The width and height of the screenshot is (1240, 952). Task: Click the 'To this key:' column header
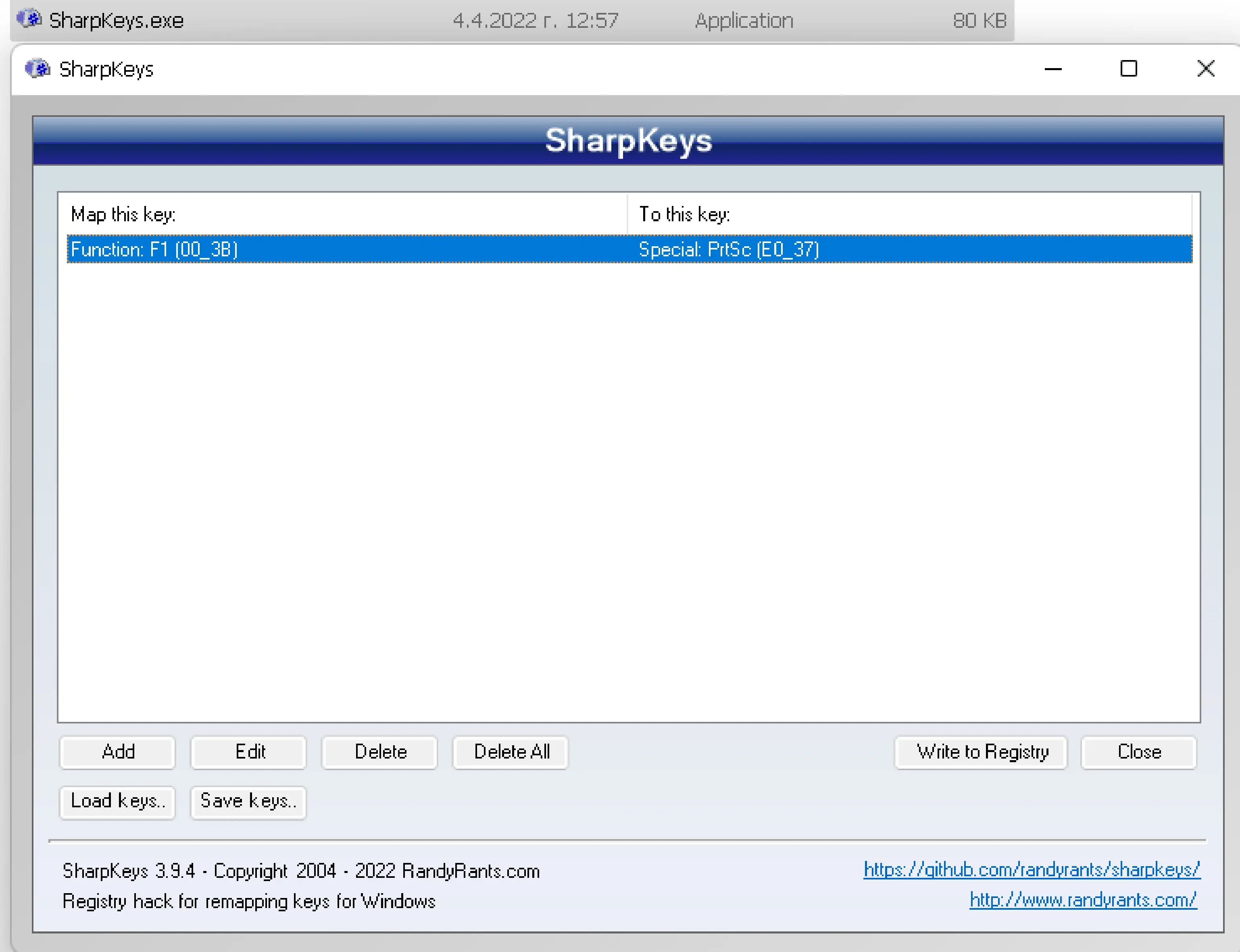(684, 215)
